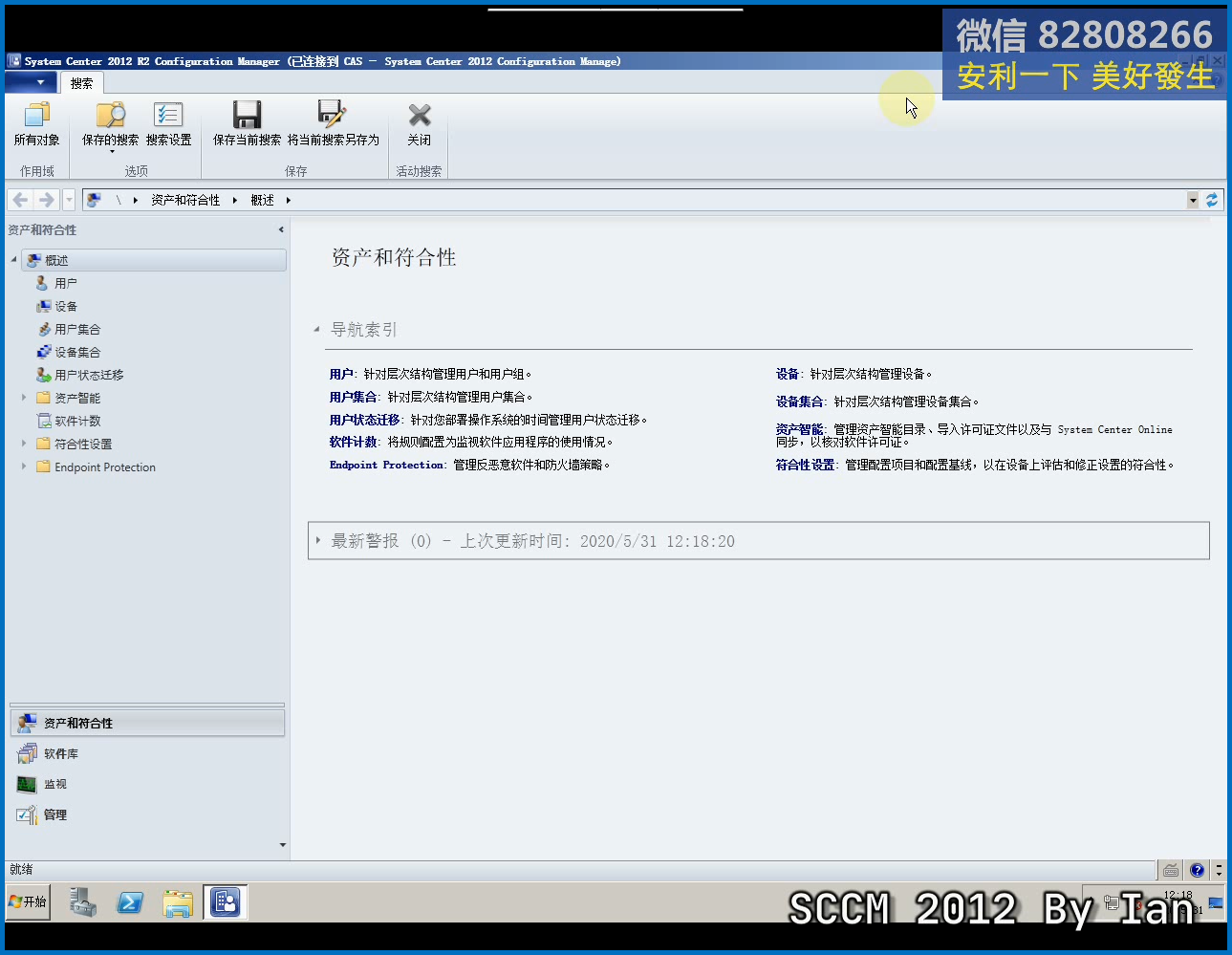Open the 设备集合 link in navigation index
The image size is (1232, 955).
[x=799, y=402]
